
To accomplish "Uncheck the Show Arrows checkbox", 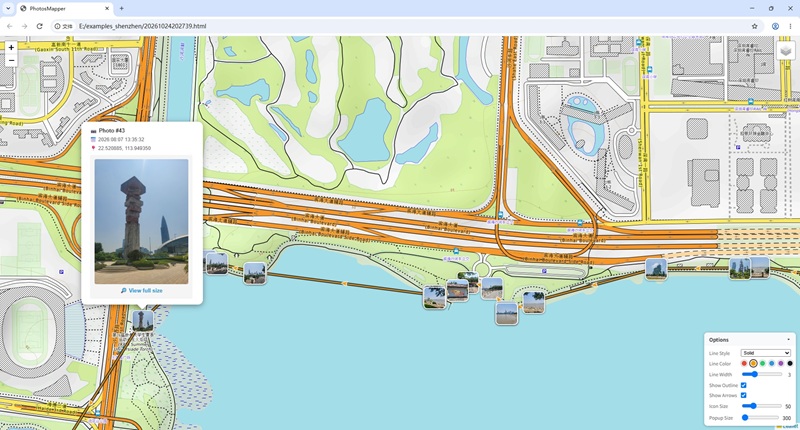I will [743, 395].
